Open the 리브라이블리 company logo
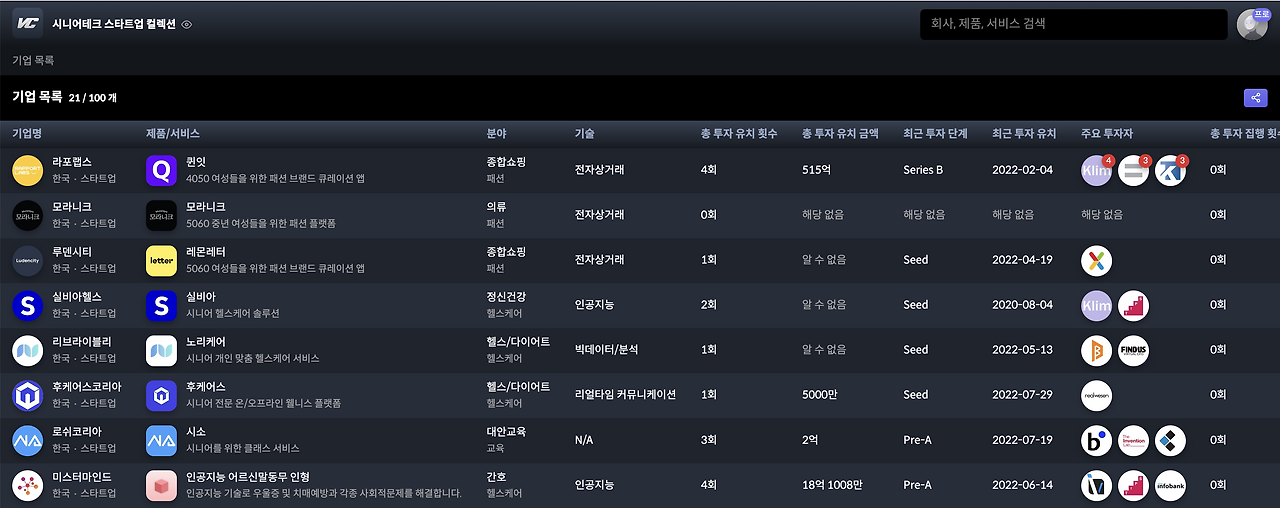Screen dimensions: 1280x508 click(x=28, y=350)
